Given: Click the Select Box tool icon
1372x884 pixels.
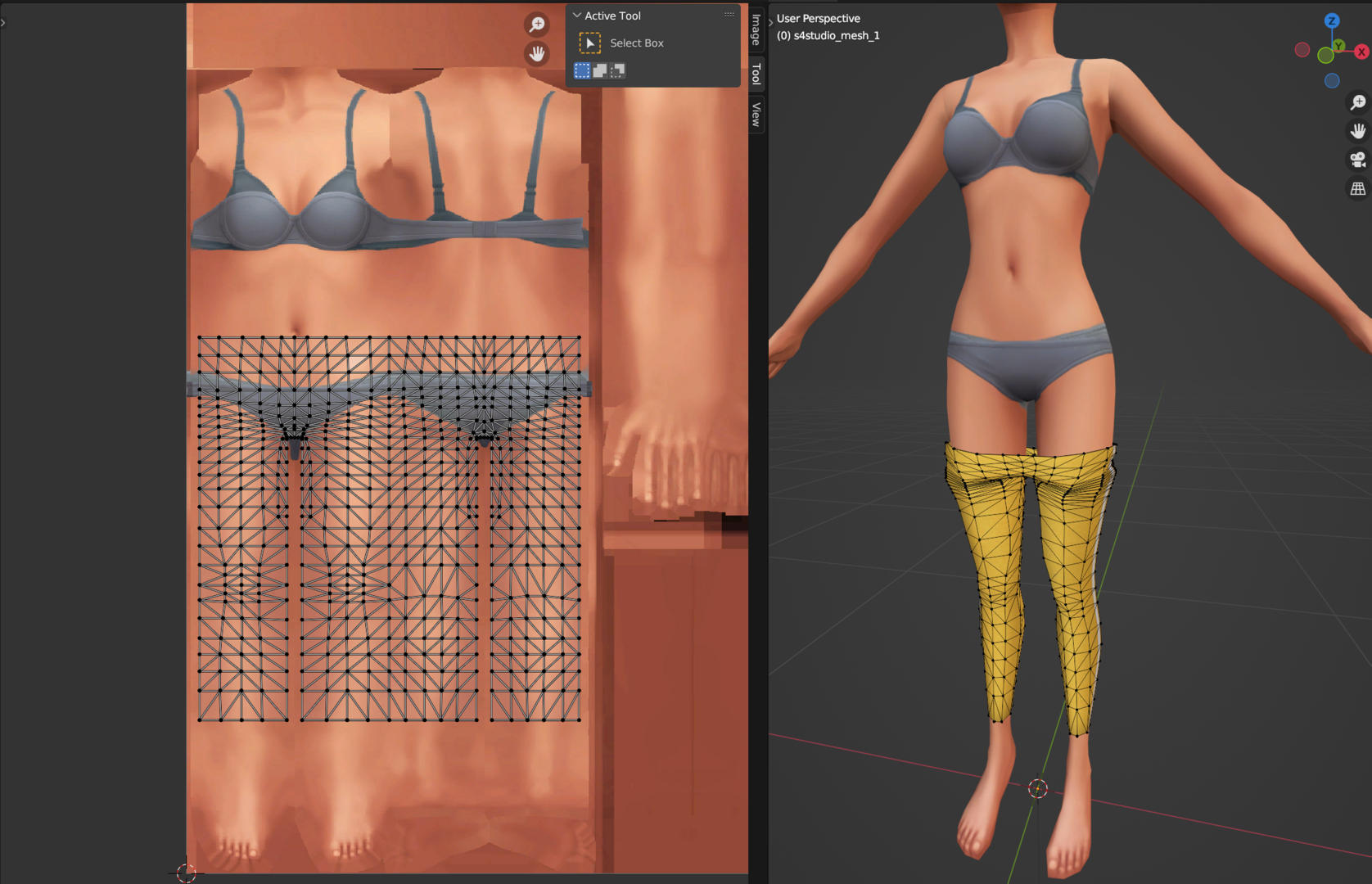Looking at the screenshot, I should (x=589, y=43).
